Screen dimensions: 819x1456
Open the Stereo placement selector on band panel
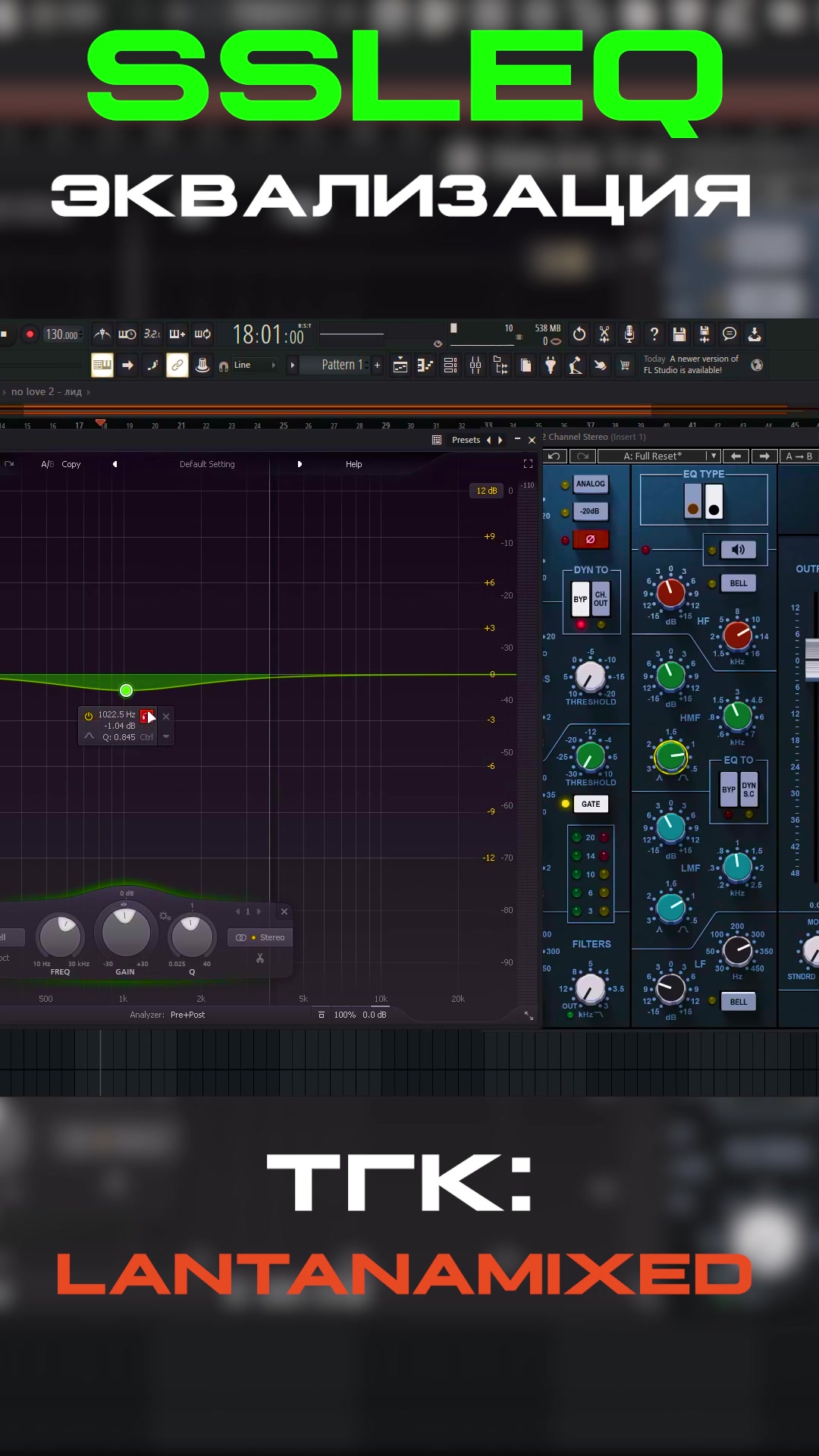click(261, 937)
